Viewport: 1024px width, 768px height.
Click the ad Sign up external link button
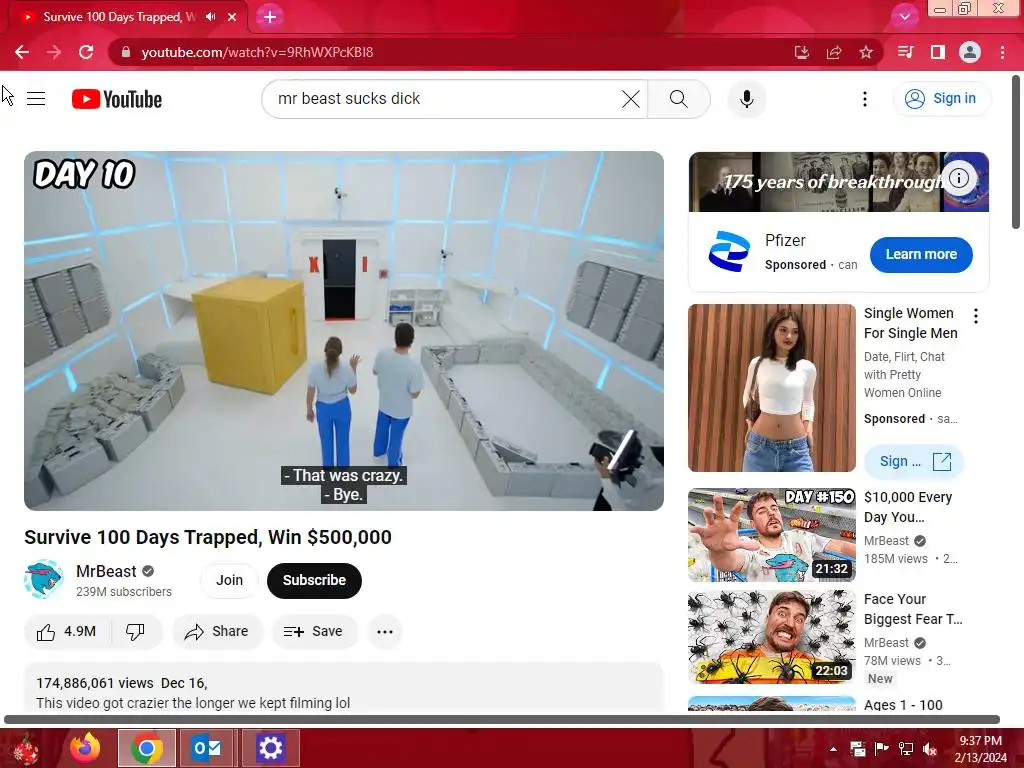[x=914, y=462]
